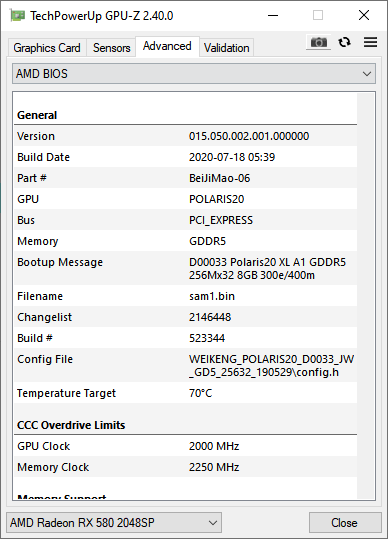Select the Version value 015.050.002.001.000000

[x=249, y=136]
